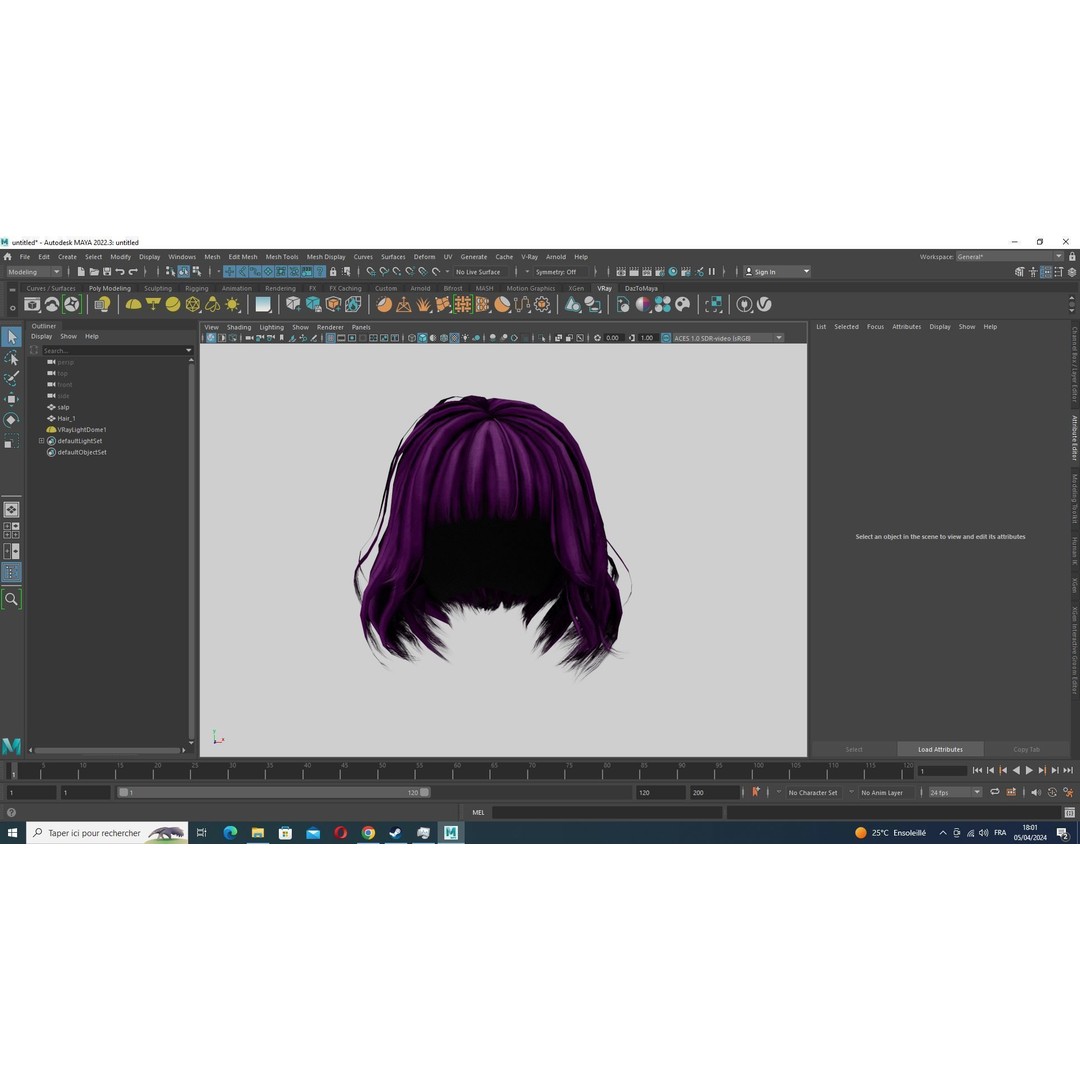Open the No Character Set dropdown

(813, 793)
